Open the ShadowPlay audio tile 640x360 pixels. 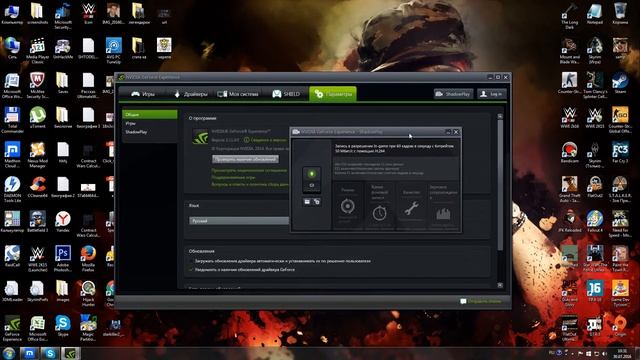[443, 206]
